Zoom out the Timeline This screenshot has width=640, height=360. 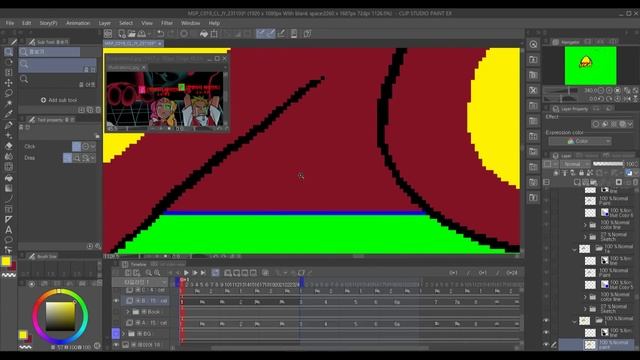[149, 273]
